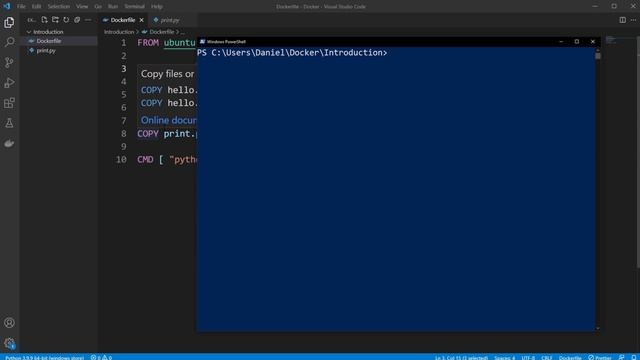Viewport: 640px width, 360px height.
Task: Click Online documentation link in hover popup
Action: coord(169,120)
